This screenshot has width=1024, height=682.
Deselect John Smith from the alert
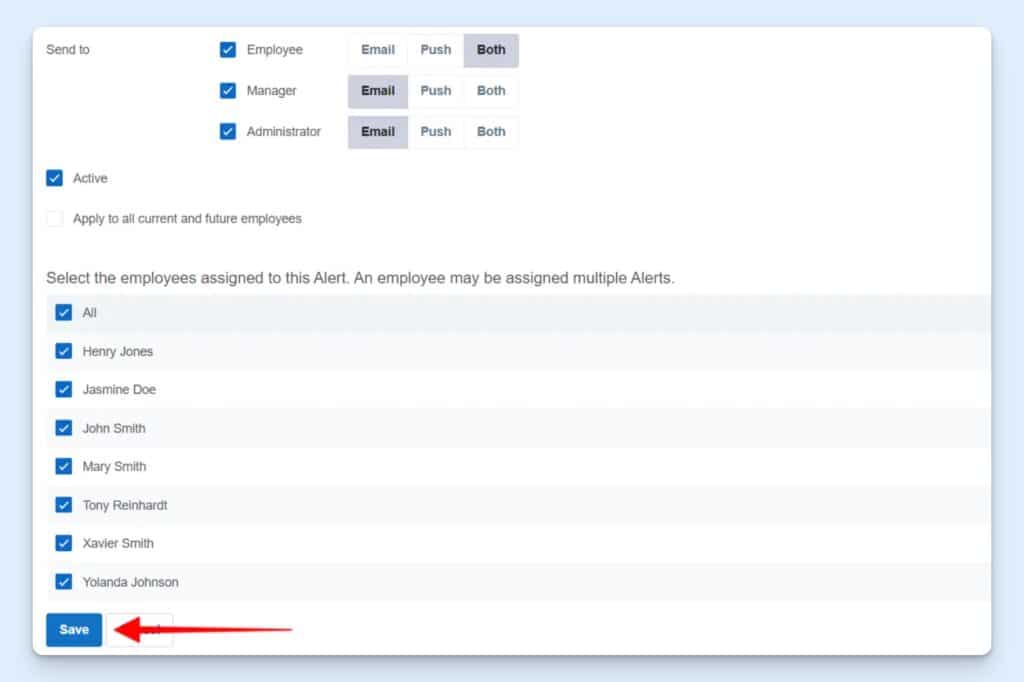point(64,428)
